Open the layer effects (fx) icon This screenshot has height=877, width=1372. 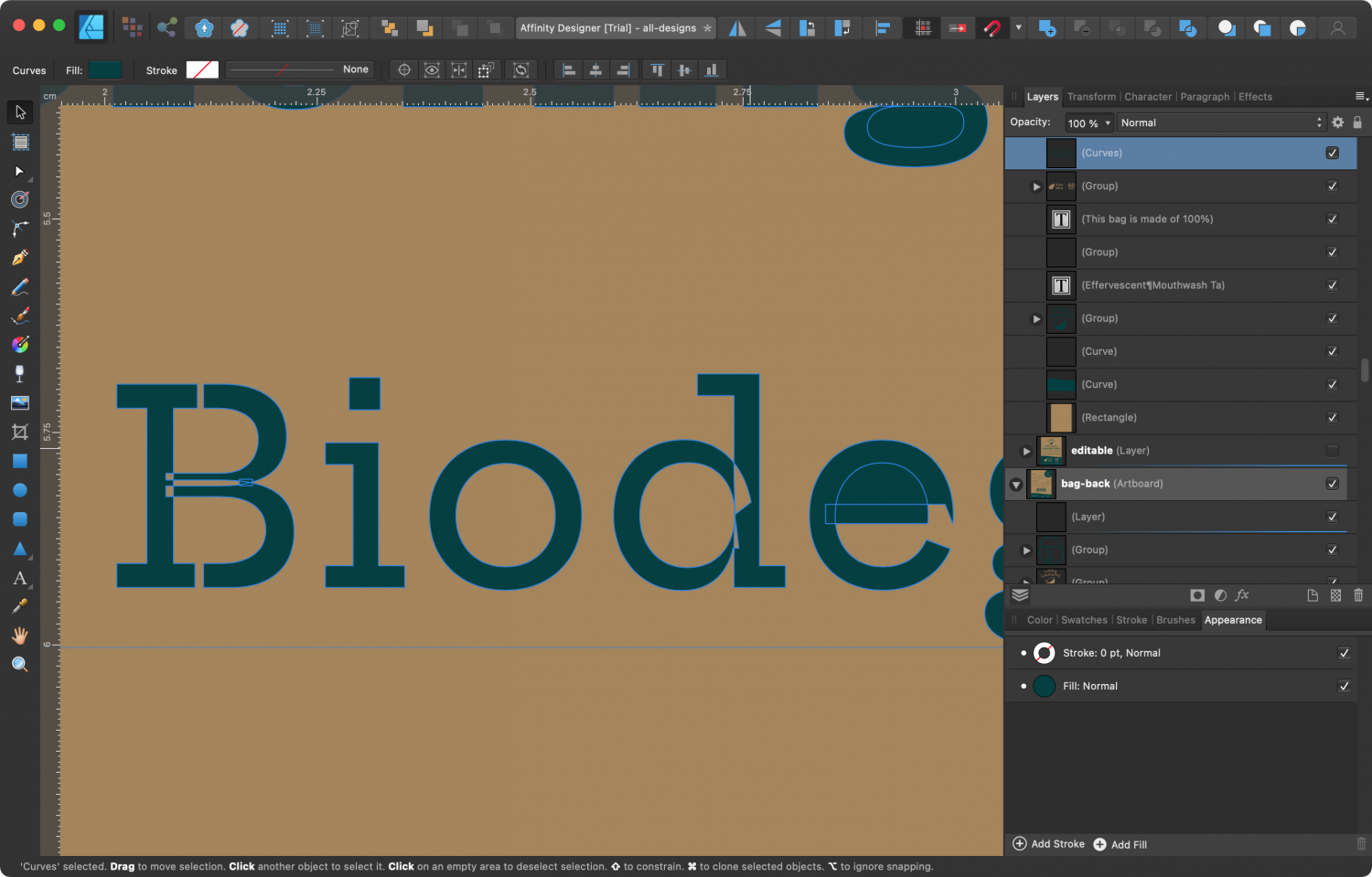point(1242,595)
